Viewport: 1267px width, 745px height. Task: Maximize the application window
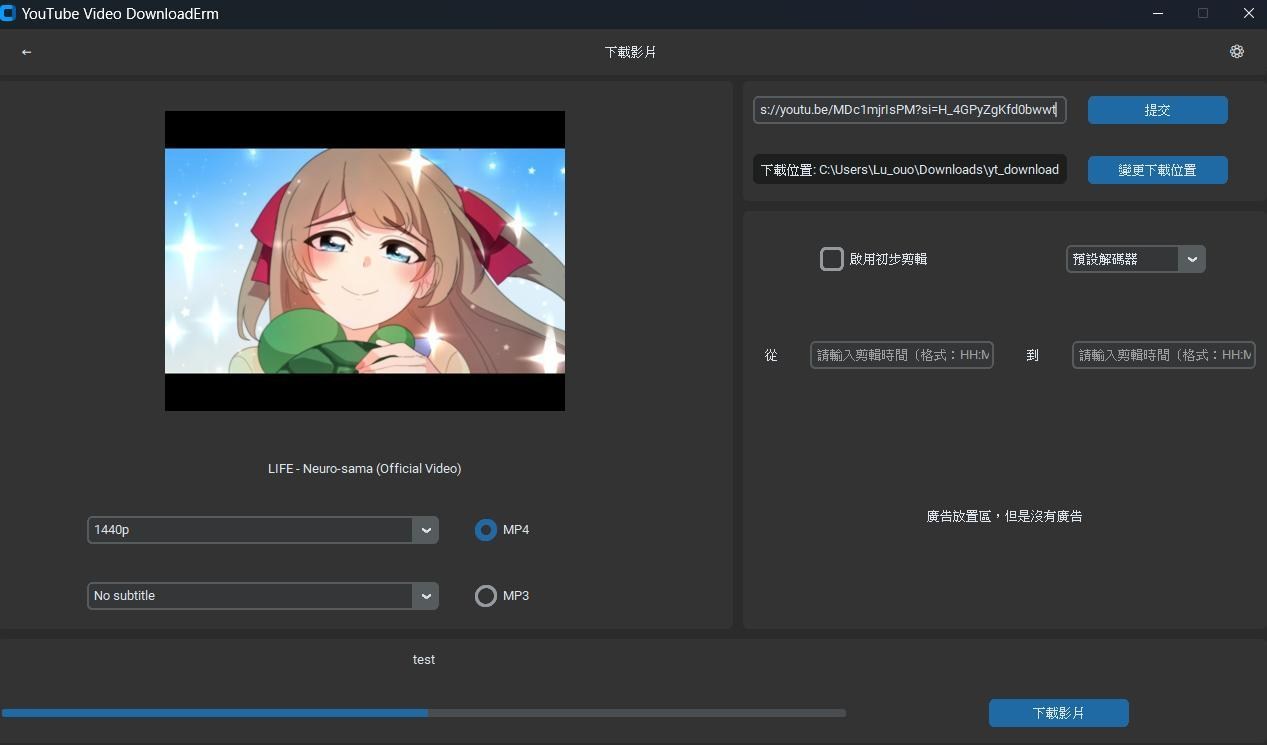pyautogui.click(x=1203, y=13)
